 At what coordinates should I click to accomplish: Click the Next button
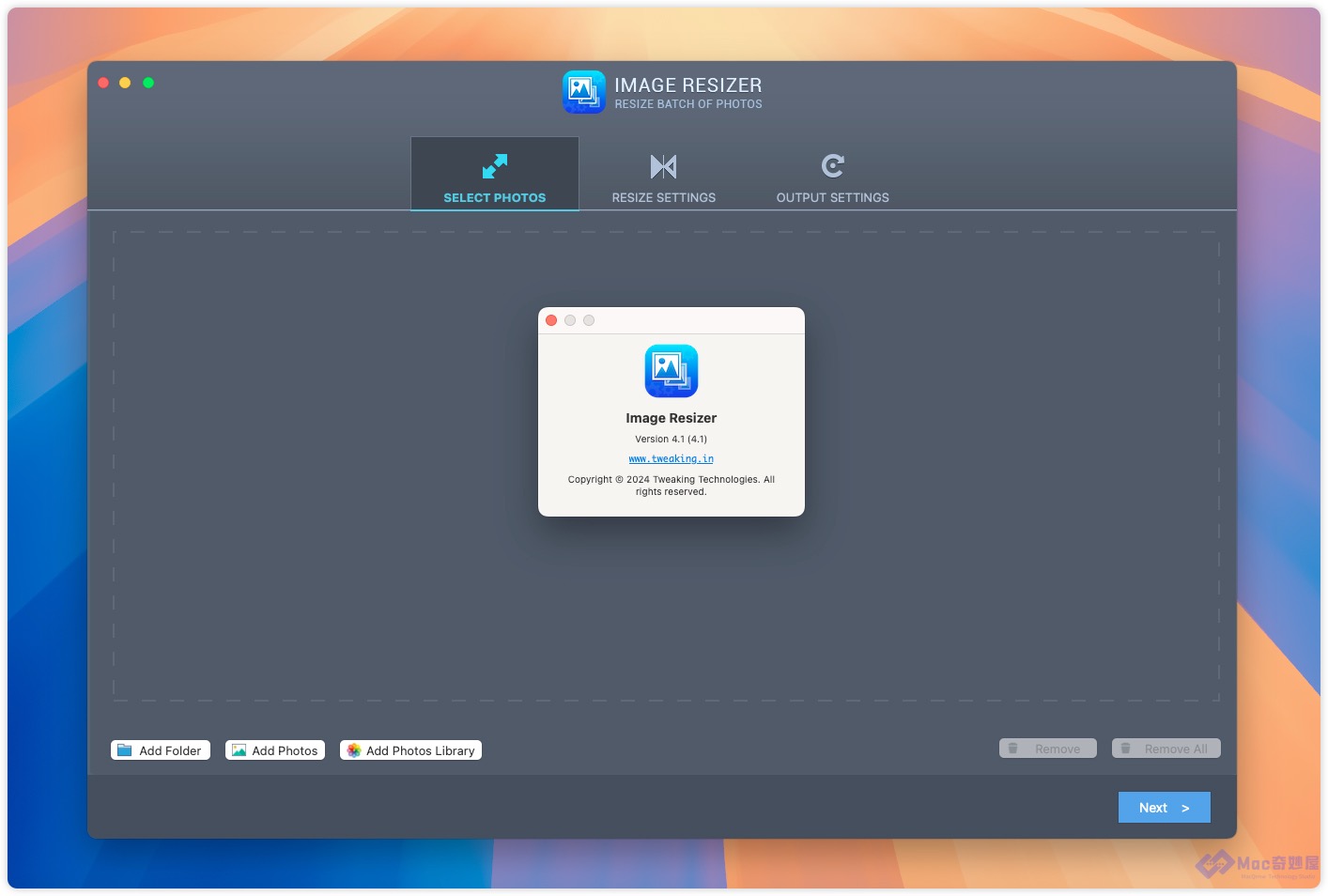coord(1165,808)
